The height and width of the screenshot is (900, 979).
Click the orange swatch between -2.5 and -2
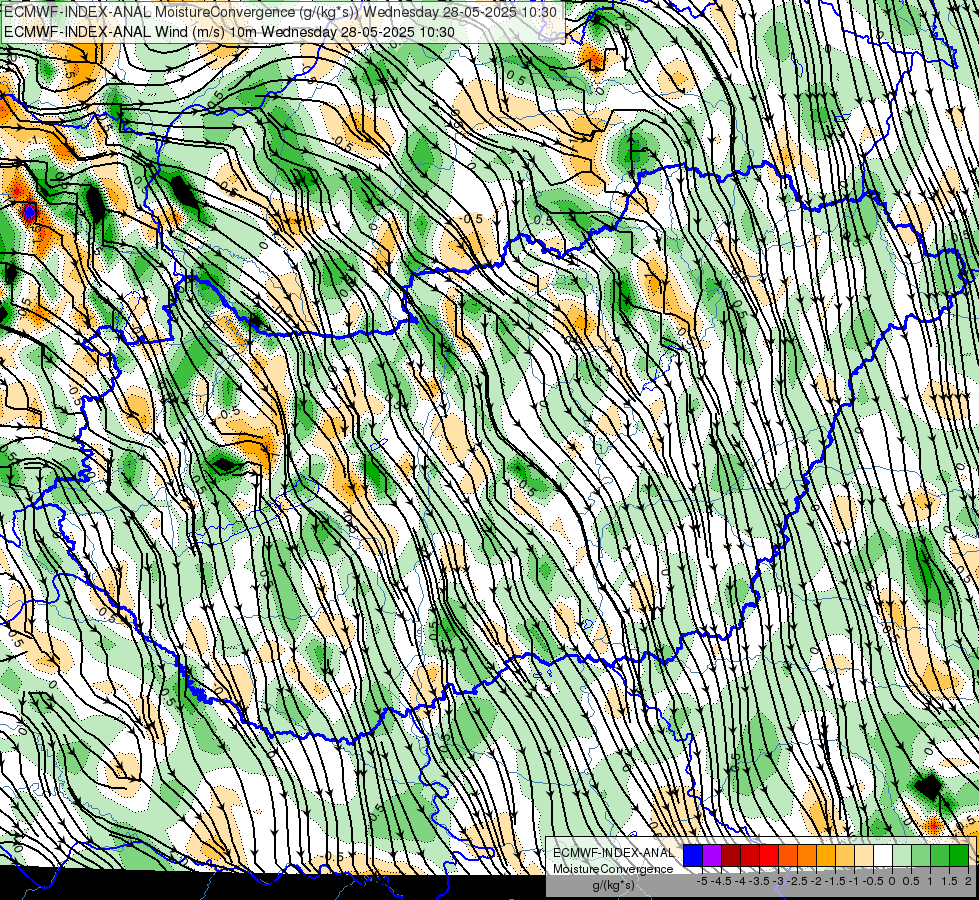pos(807,855)
